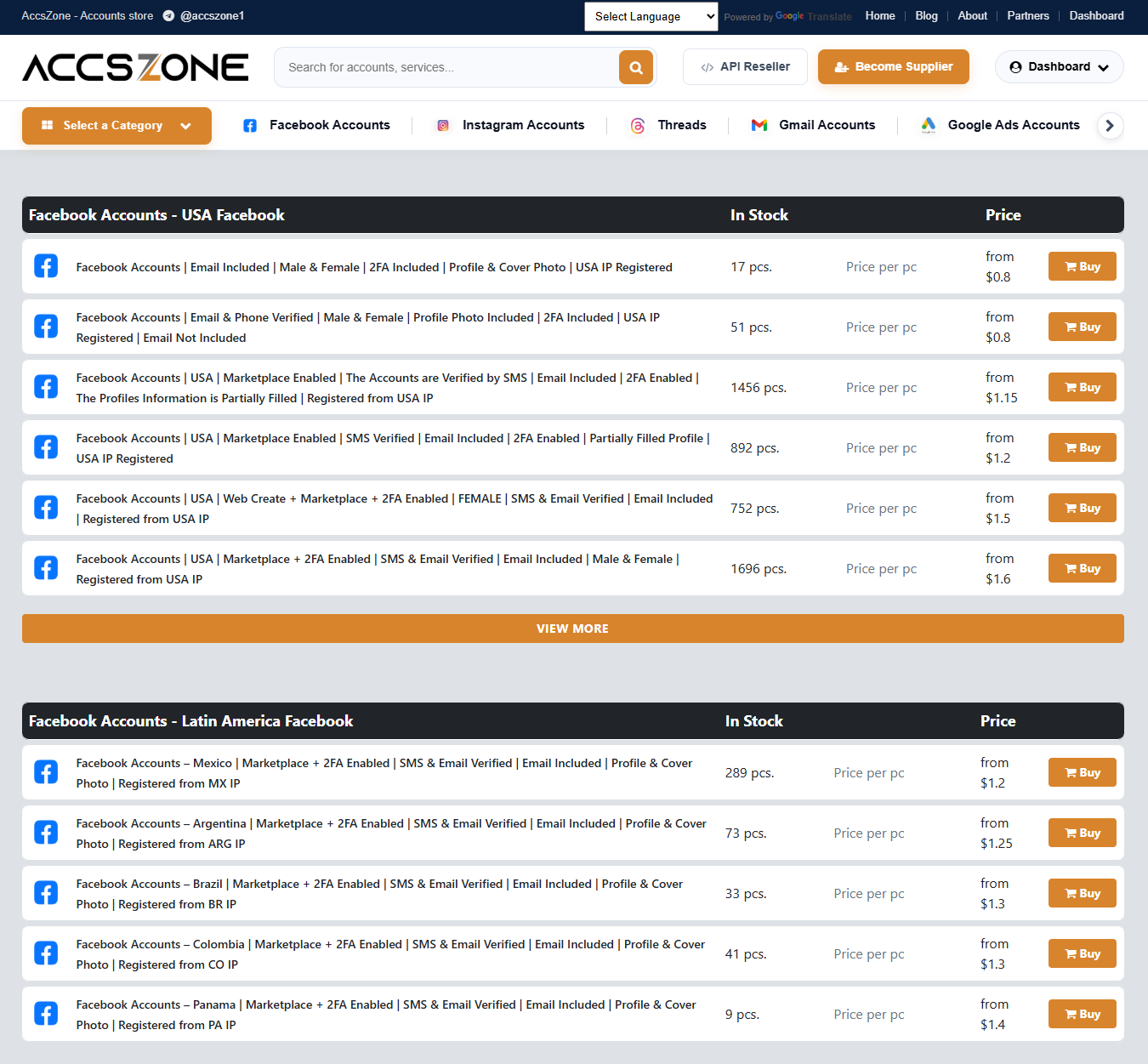Click Facebook icon of 752 pcs. listing
Image resolution: width=1148 pixels, height=1064 pixels.
(x=46, y=508)
